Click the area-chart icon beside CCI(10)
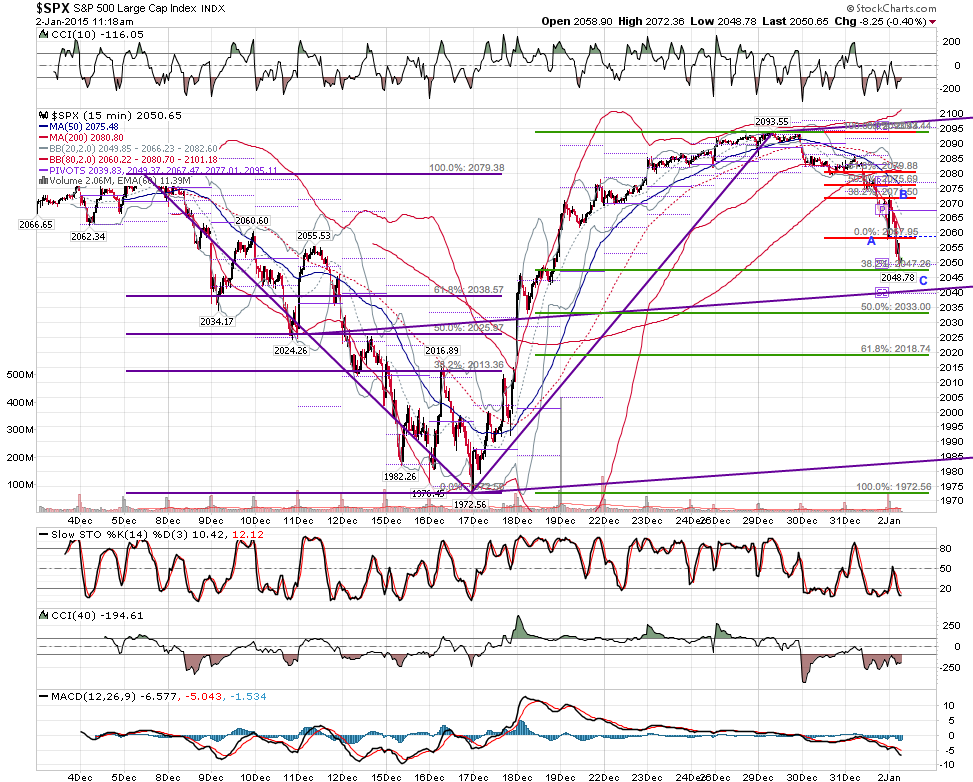 (x=43, y=35)
